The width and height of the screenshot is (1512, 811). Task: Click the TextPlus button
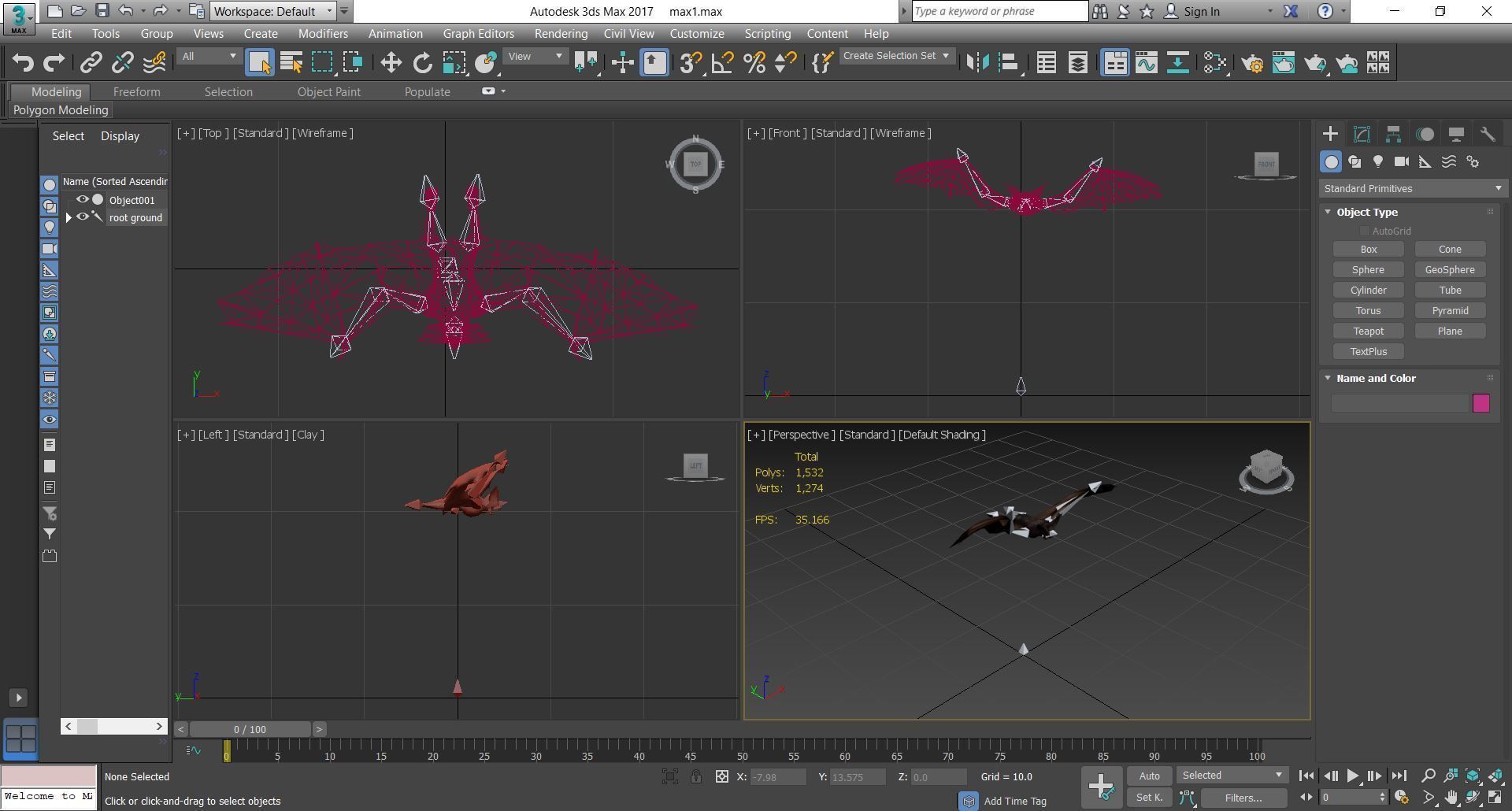1368,352
